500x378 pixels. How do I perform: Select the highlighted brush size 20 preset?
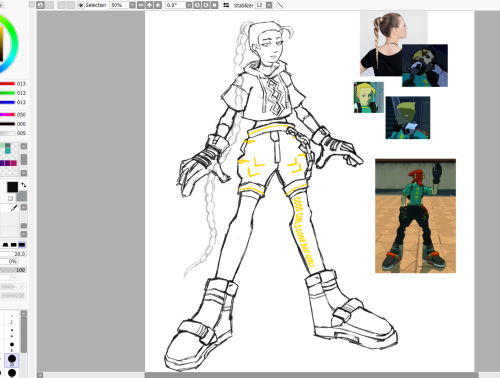coord(12,360)
